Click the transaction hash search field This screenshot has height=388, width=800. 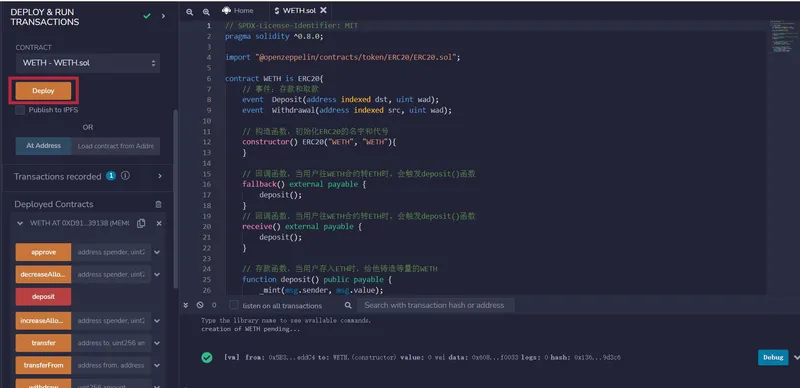tap(435, 305)
